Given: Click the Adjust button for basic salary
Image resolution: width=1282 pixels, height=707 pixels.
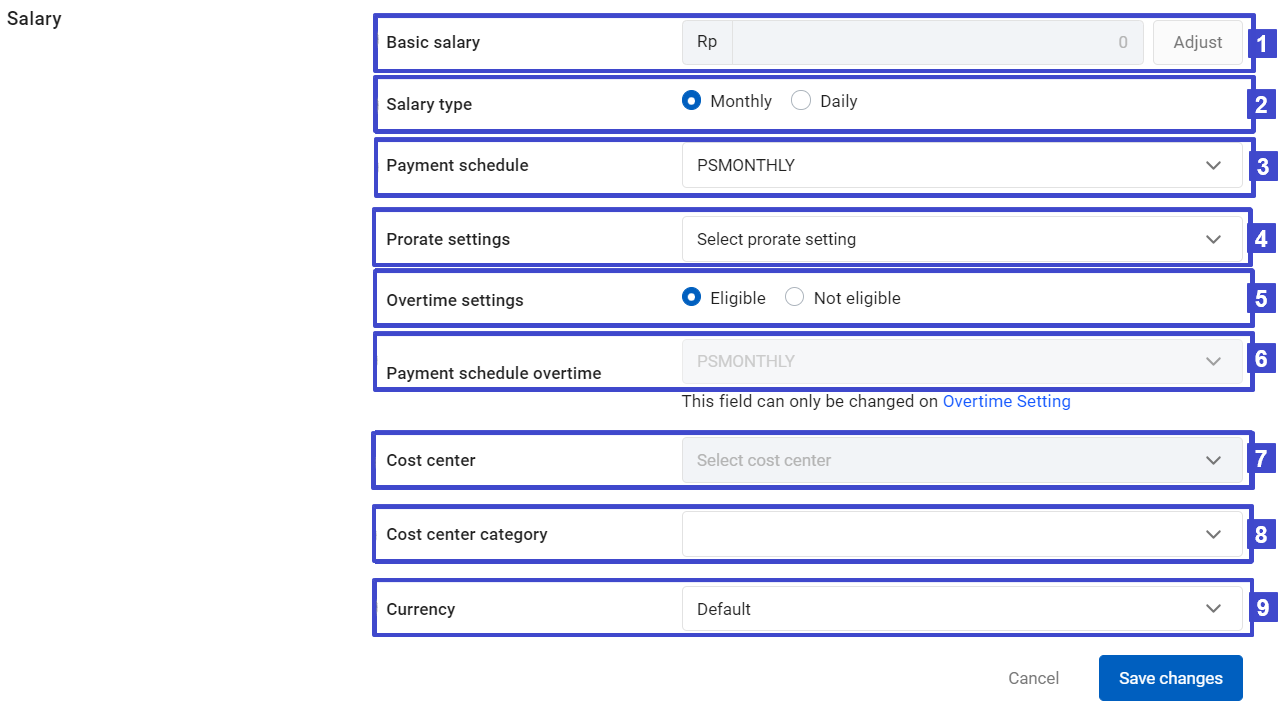Looking at the screenshot, I should (1198, 42).
